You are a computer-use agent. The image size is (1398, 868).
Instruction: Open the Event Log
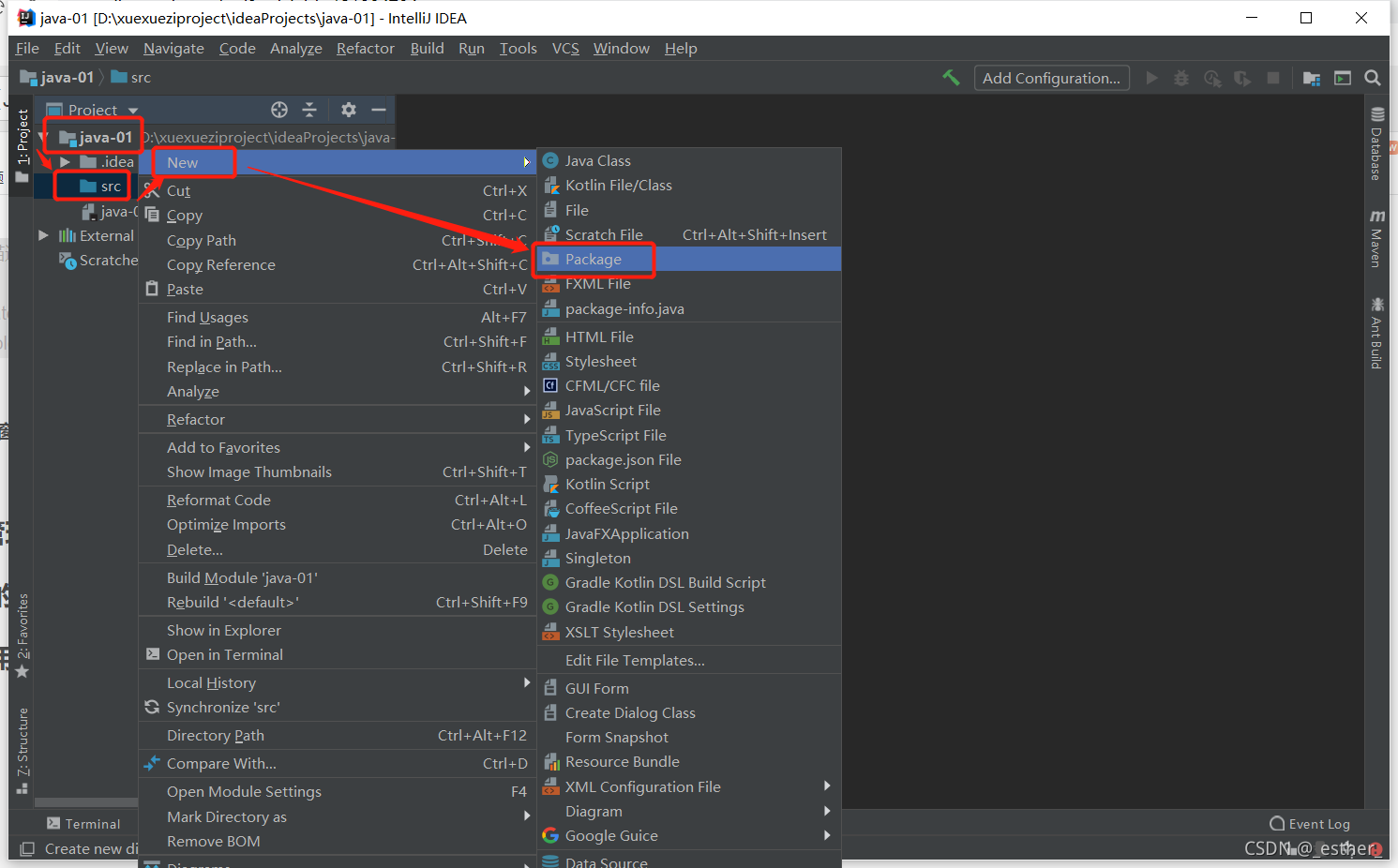tap(1309, 824)
